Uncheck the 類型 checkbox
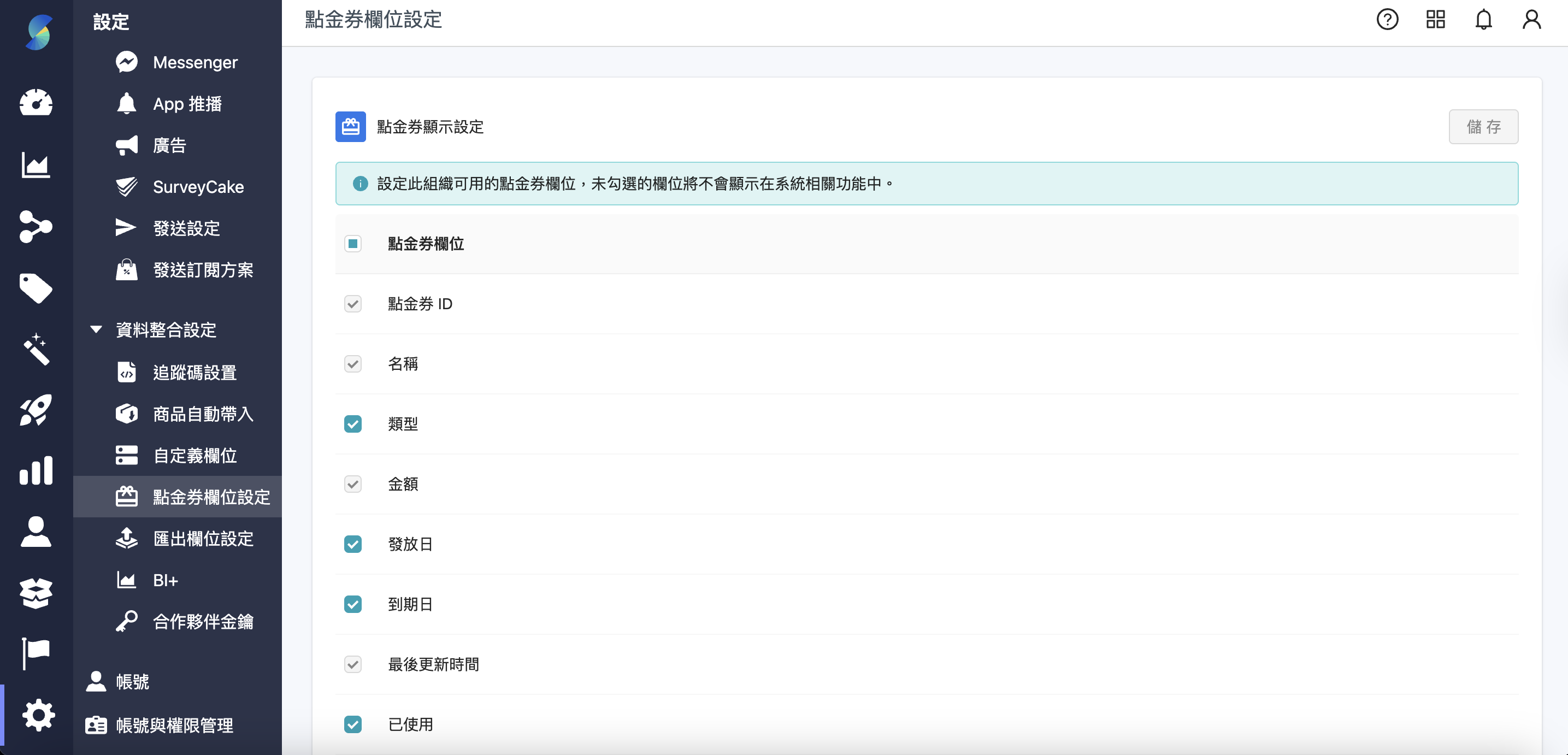This screenshot has width=1568, height=755. [x=353, y=424]
